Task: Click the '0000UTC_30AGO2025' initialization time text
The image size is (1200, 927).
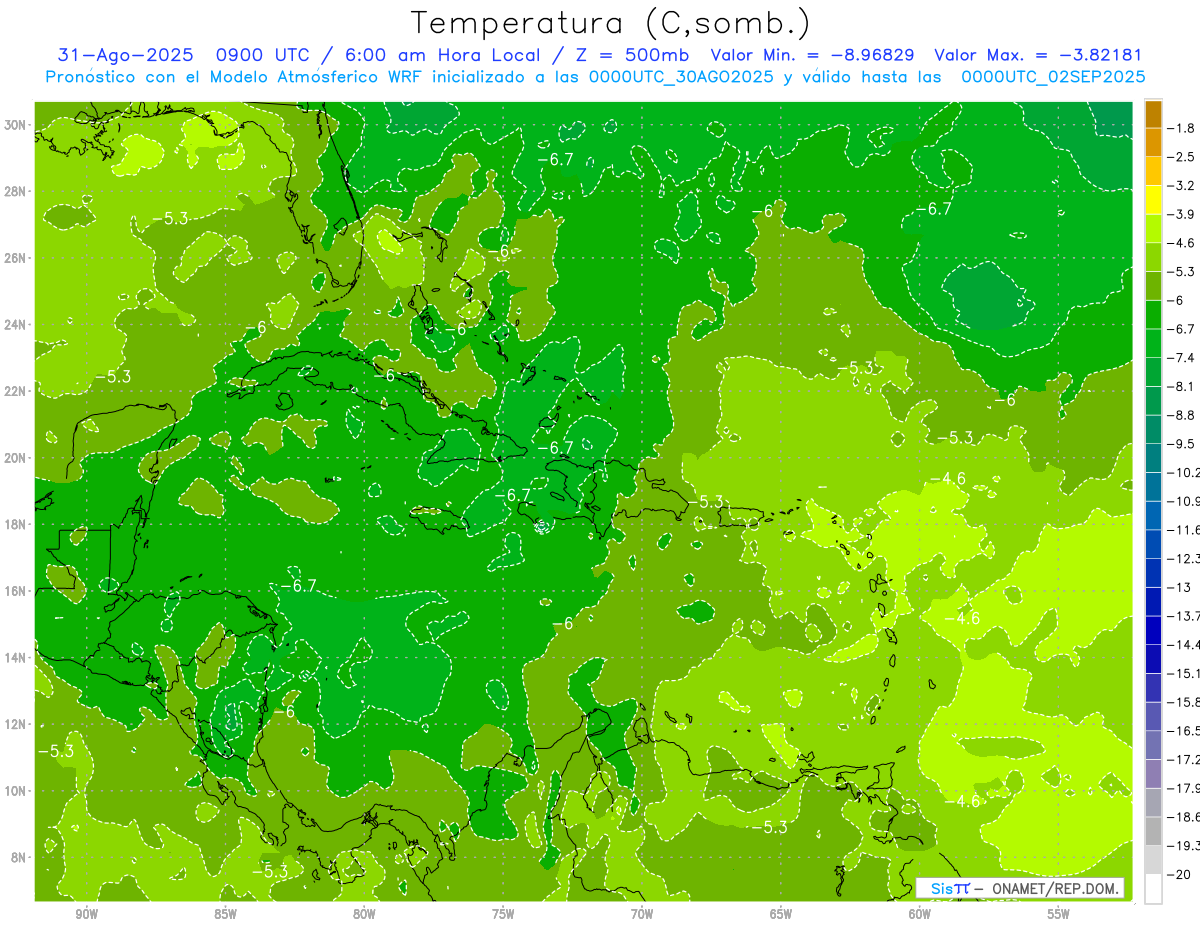Action: pos(681,76)
